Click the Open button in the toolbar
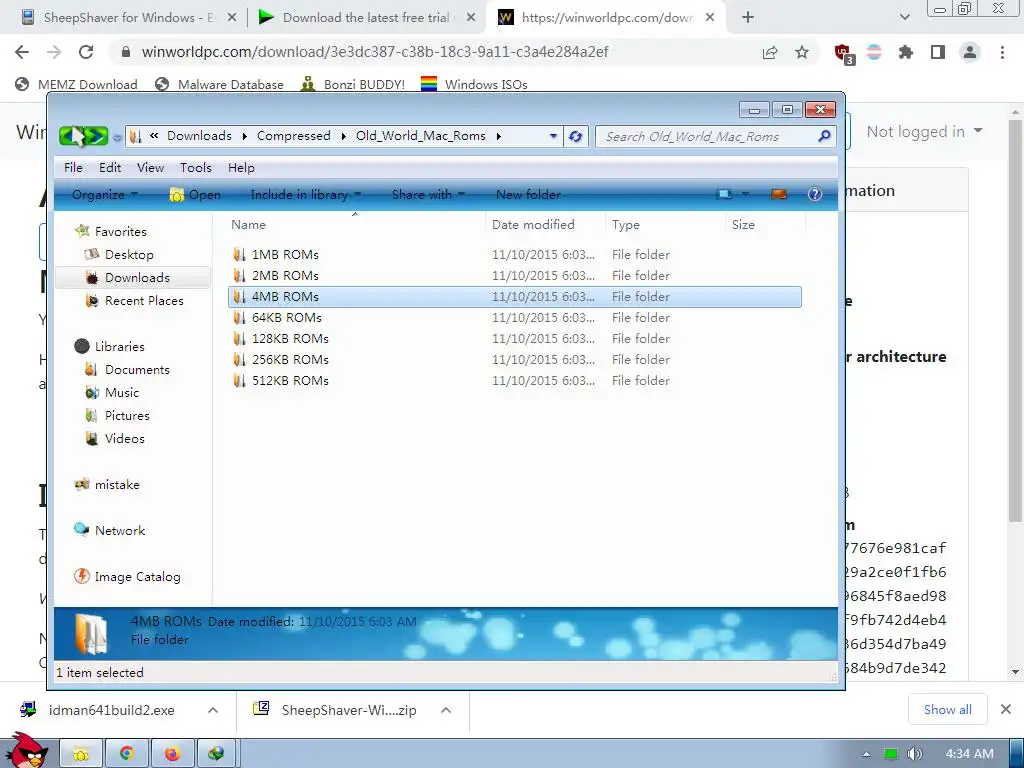 (195, 195)
